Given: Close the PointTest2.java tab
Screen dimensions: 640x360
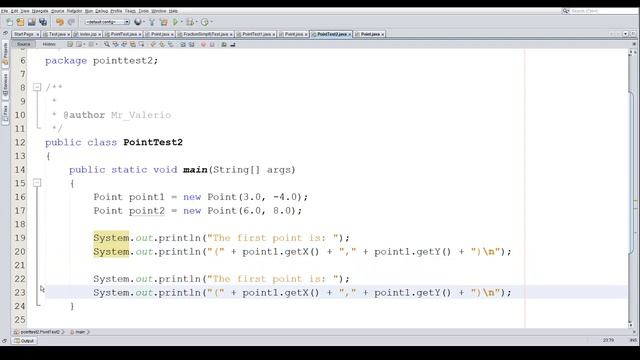Looking at the screenshot, I should (349, 34).
